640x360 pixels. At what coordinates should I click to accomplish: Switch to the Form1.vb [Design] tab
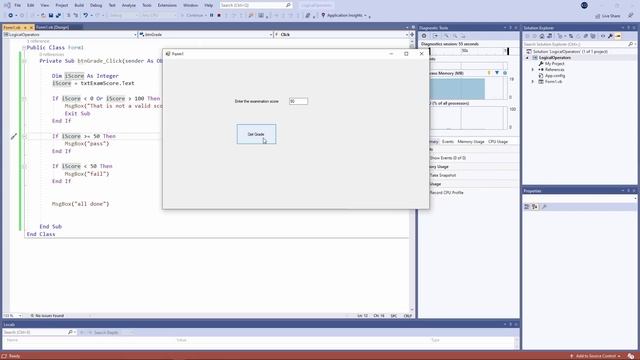tap(52, 27)
